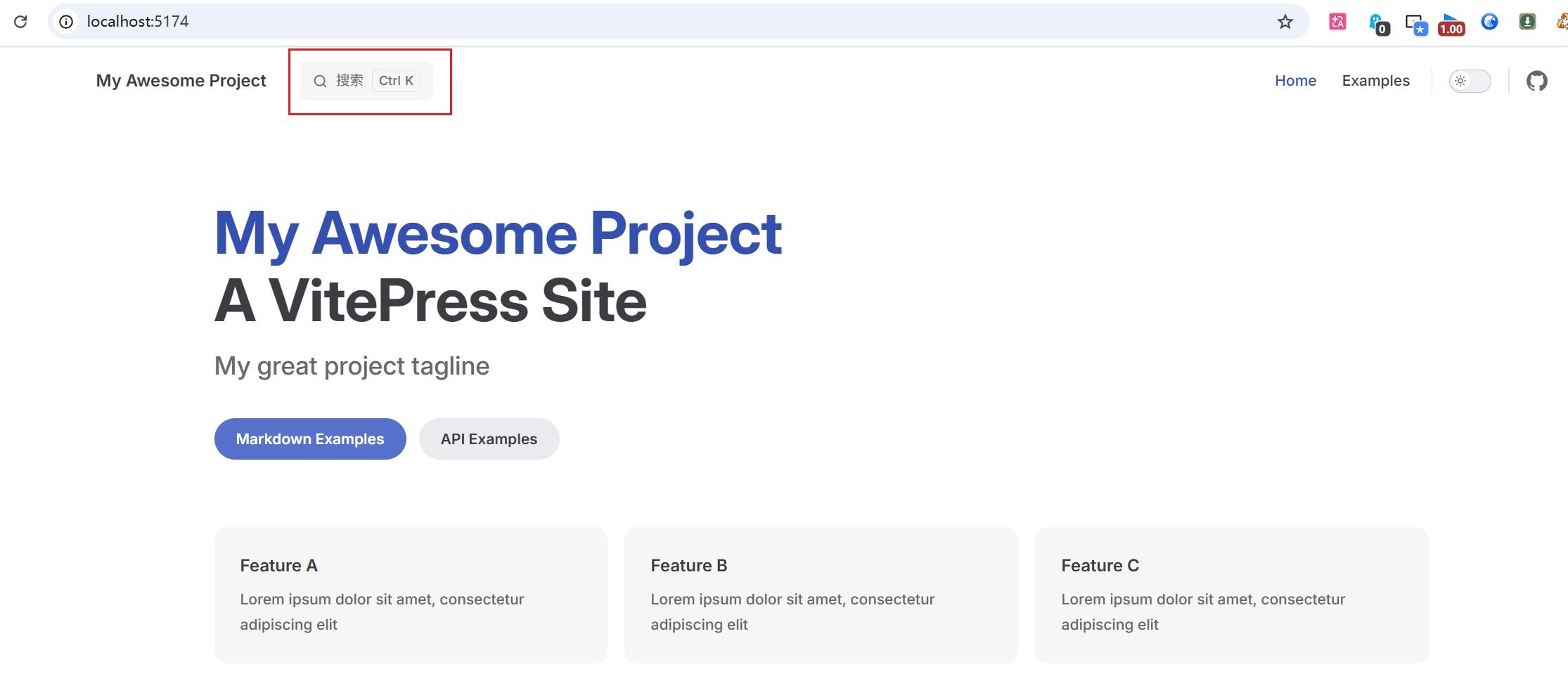Open the GitHub repository icon
1568x700 pixels.
point(1537,81)
